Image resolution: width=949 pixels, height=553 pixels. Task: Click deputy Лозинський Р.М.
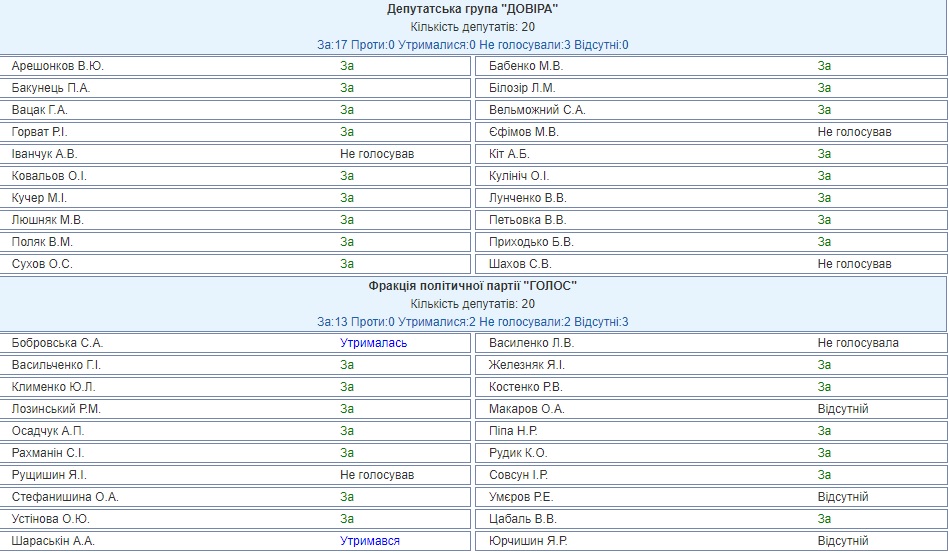[56, 409]
